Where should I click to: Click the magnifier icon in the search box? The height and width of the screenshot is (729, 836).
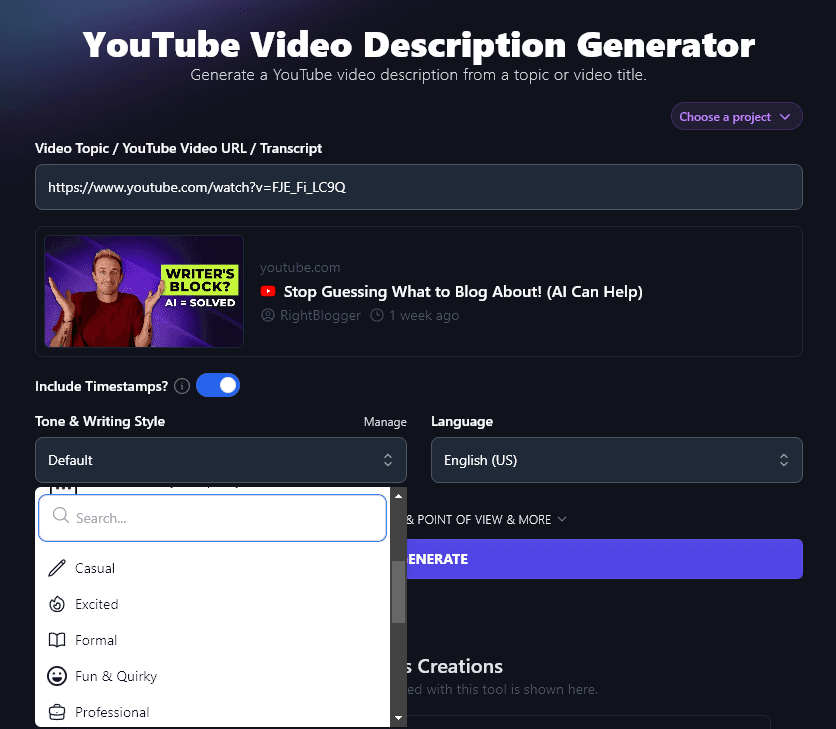(x=60, y=517)
